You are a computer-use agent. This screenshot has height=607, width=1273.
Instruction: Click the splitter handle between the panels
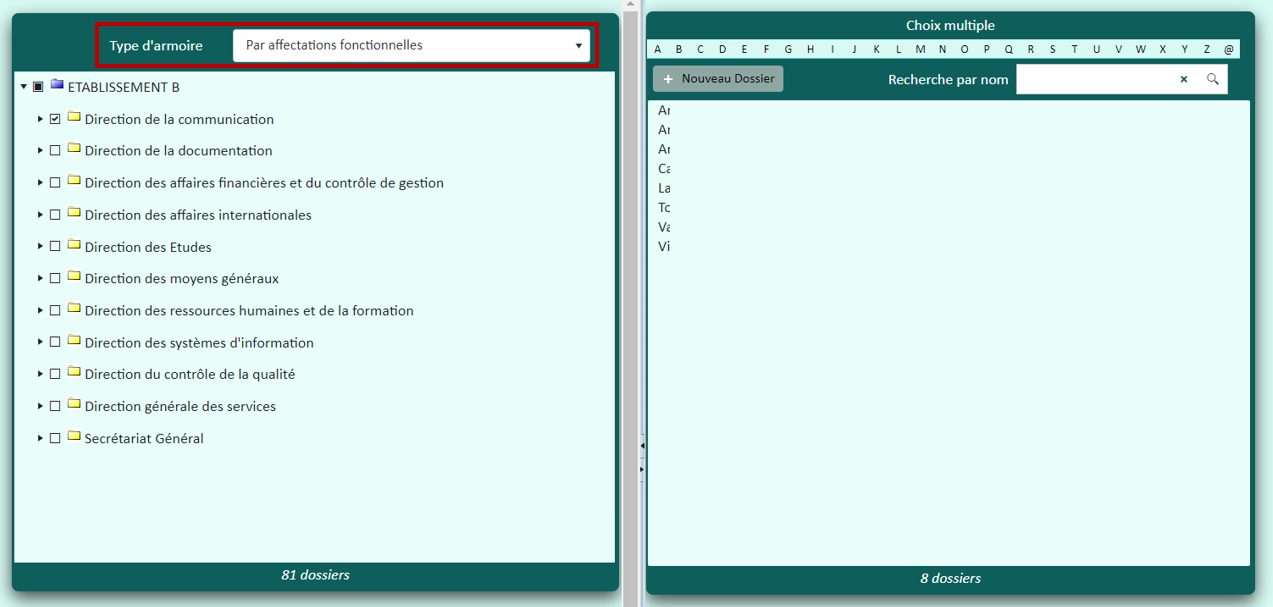[x=641, y=456]
